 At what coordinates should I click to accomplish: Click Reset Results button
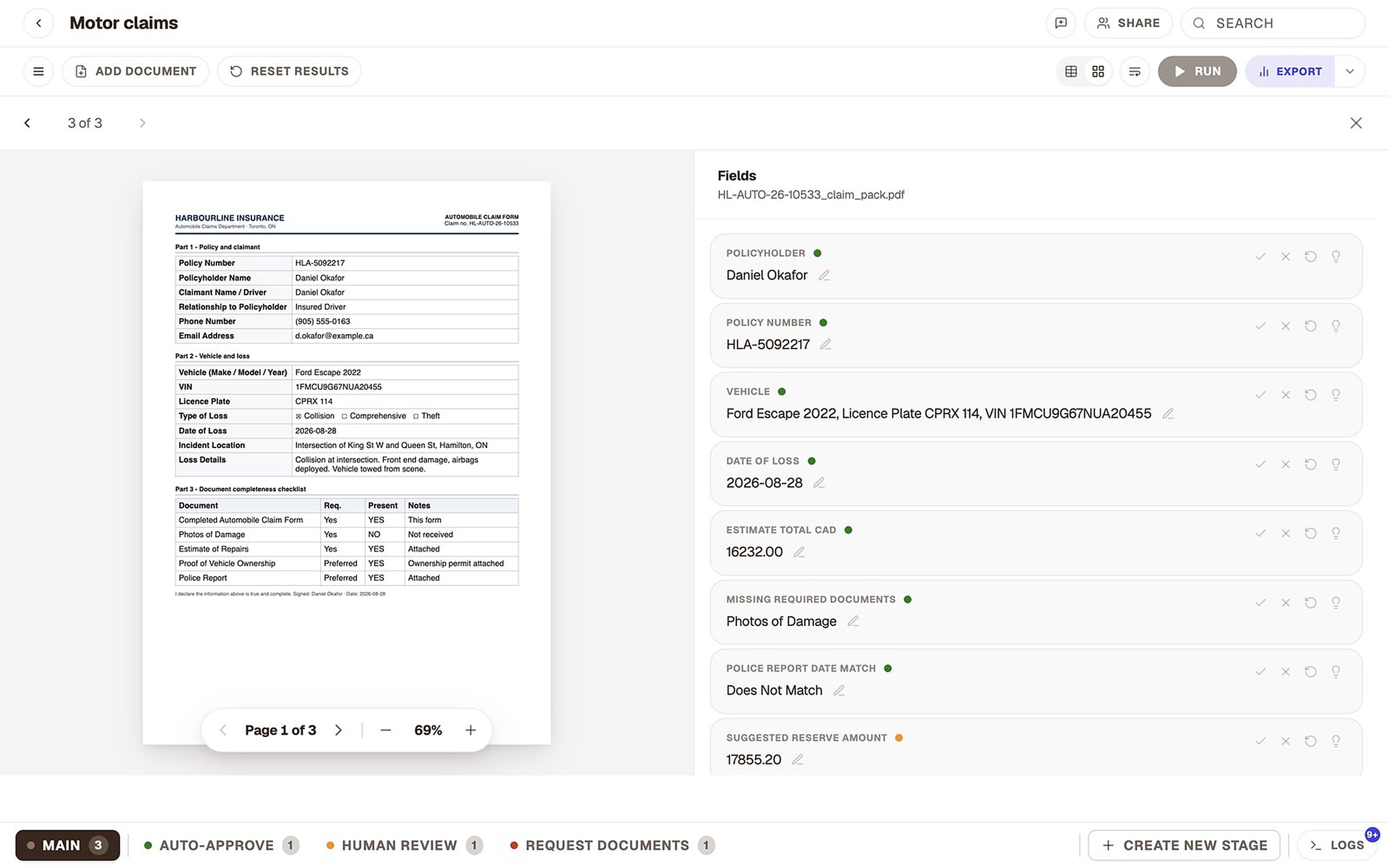click(289, 71)
